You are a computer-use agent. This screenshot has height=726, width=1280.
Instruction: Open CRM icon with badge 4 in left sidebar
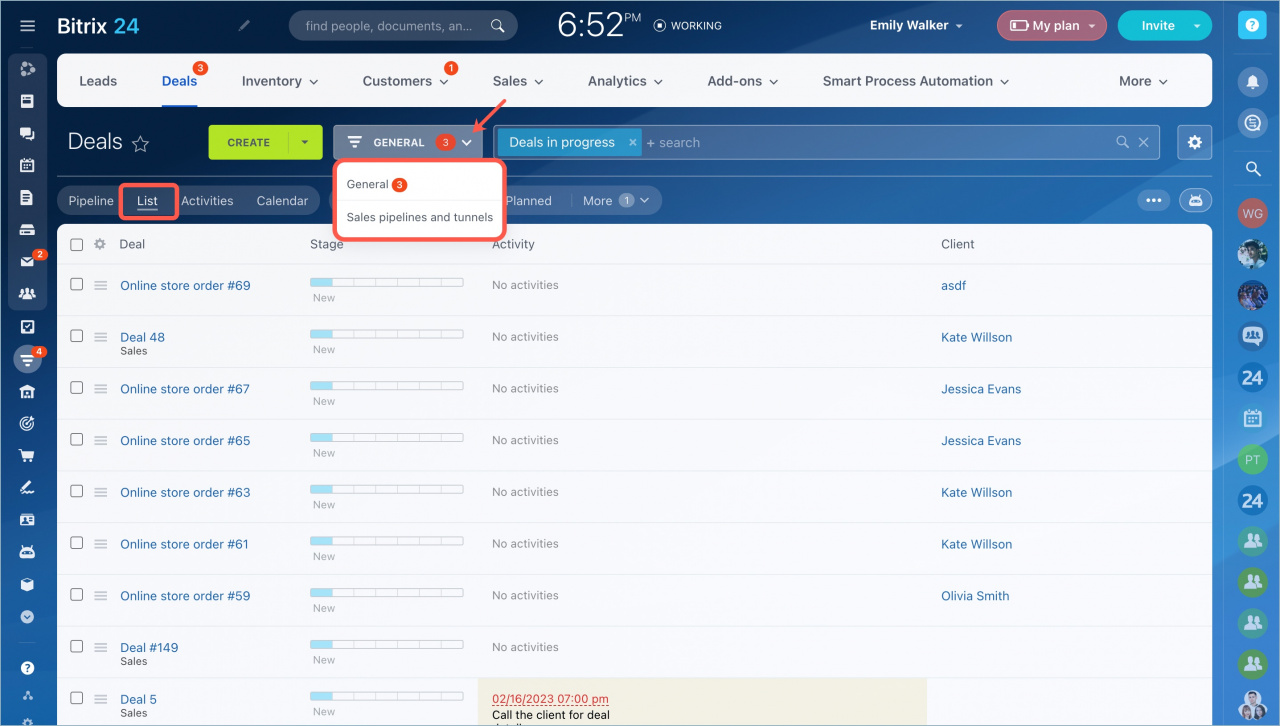click(27, 359)
